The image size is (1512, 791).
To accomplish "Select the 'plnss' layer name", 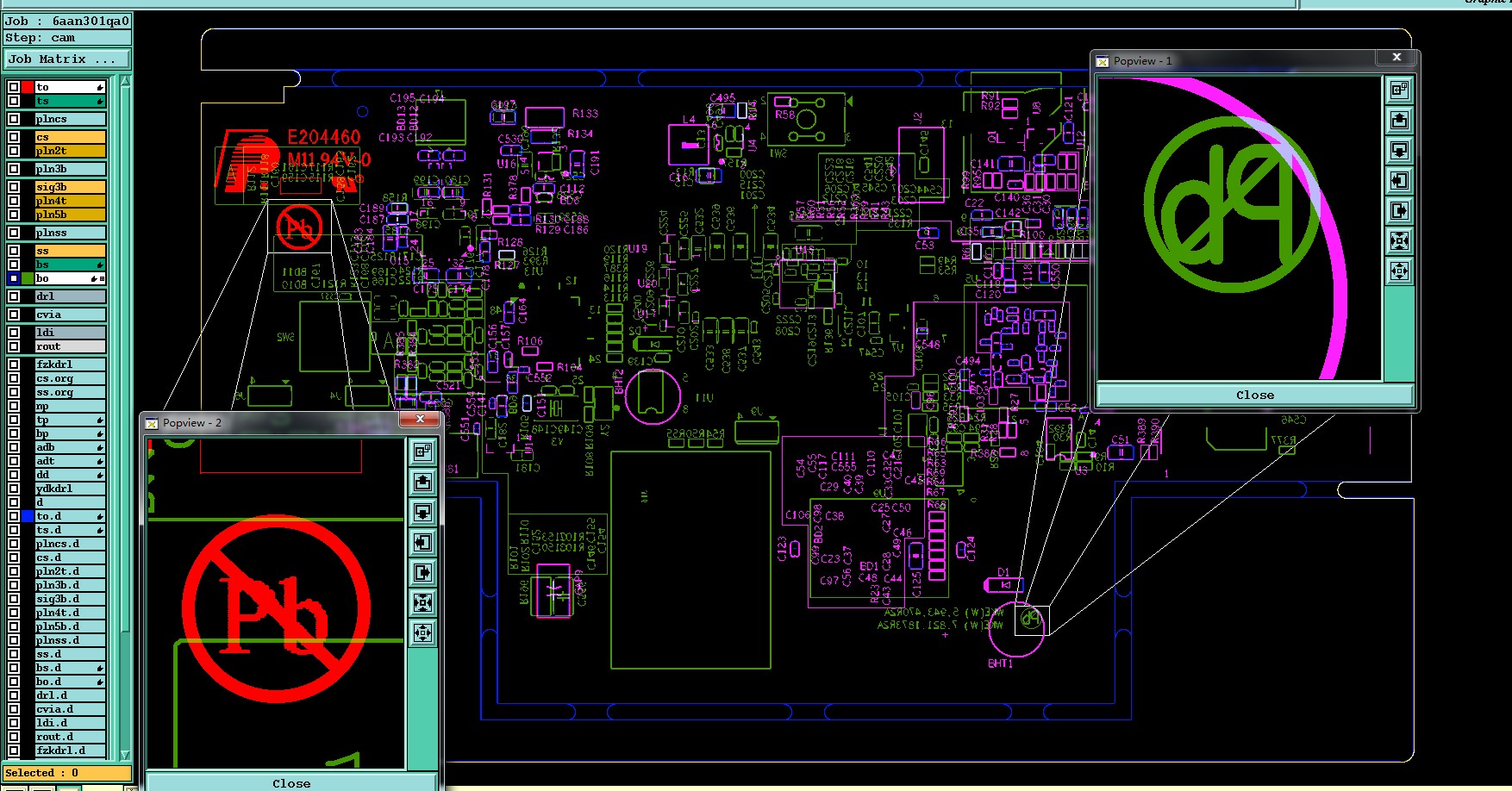I will (70, 233).
